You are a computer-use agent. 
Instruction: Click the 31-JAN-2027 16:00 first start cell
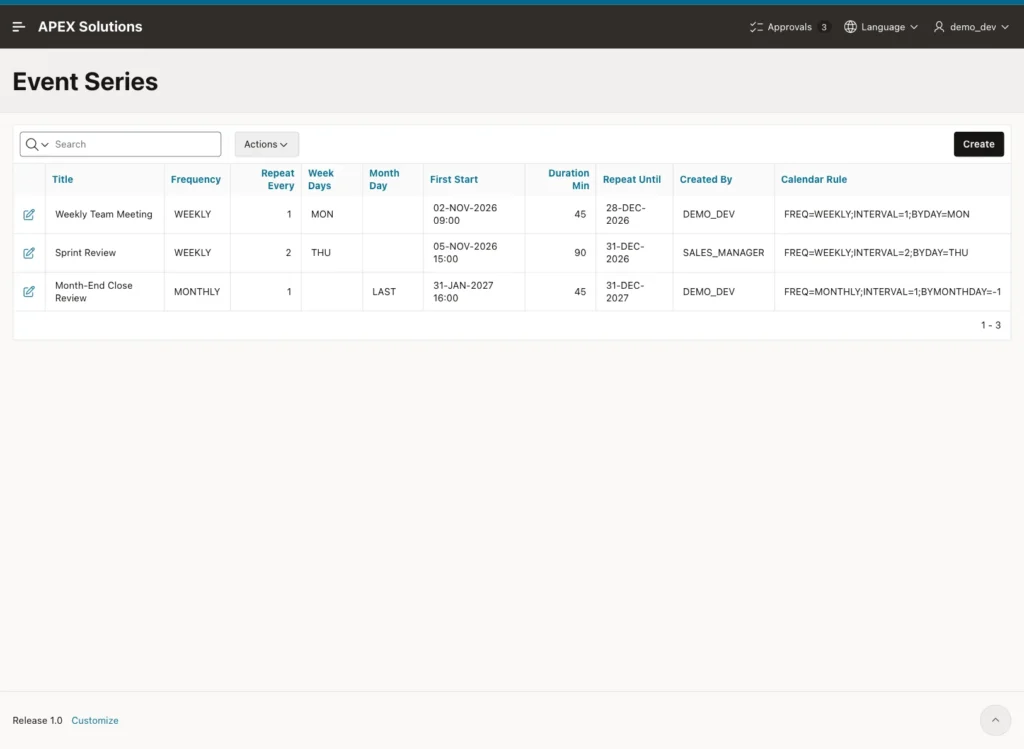[x=474, y=291]
